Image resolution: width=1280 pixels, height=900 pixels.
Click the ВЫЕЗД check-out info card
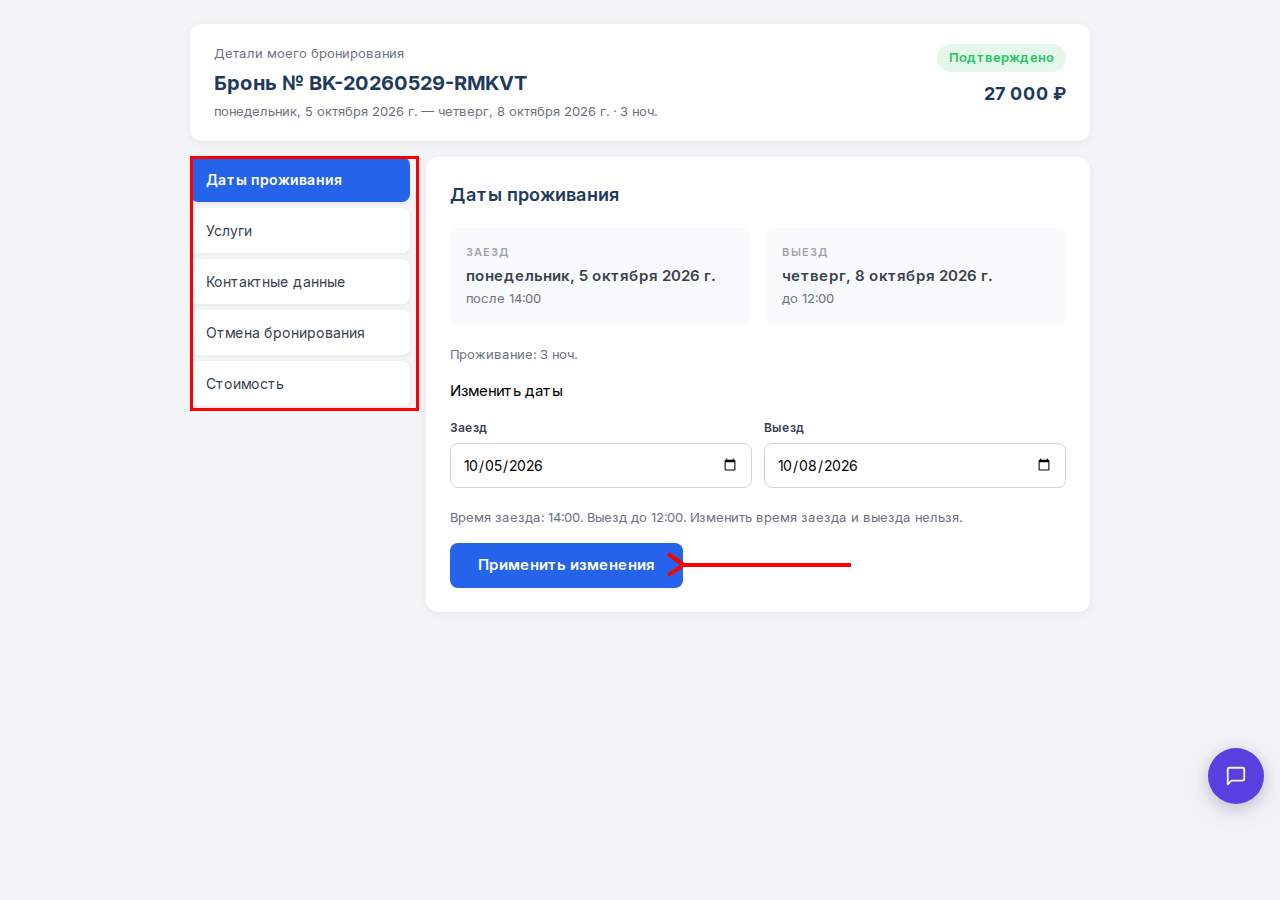[x=916, y=276]
